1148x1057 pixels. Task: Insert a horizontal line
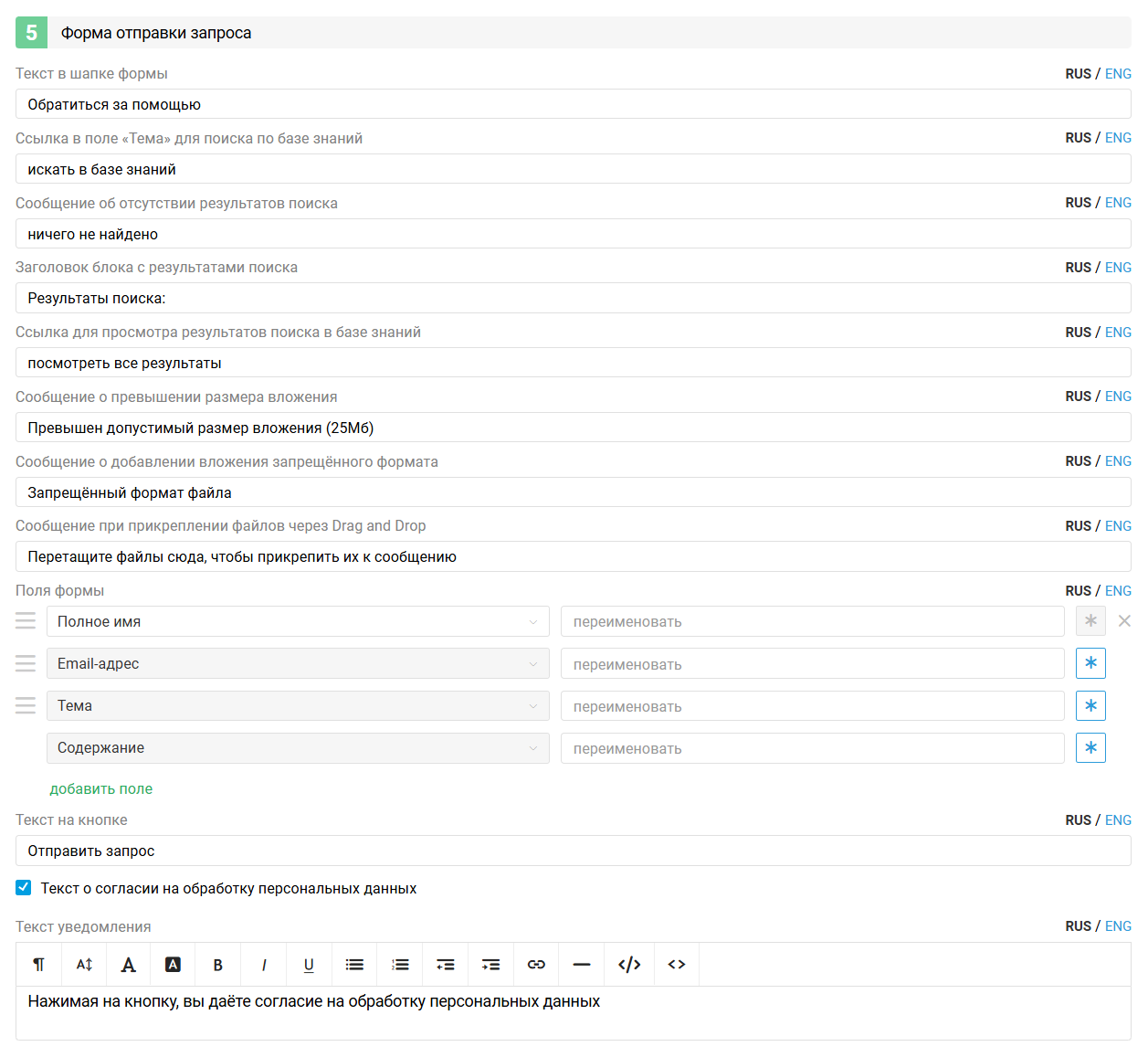pos(582,965)
